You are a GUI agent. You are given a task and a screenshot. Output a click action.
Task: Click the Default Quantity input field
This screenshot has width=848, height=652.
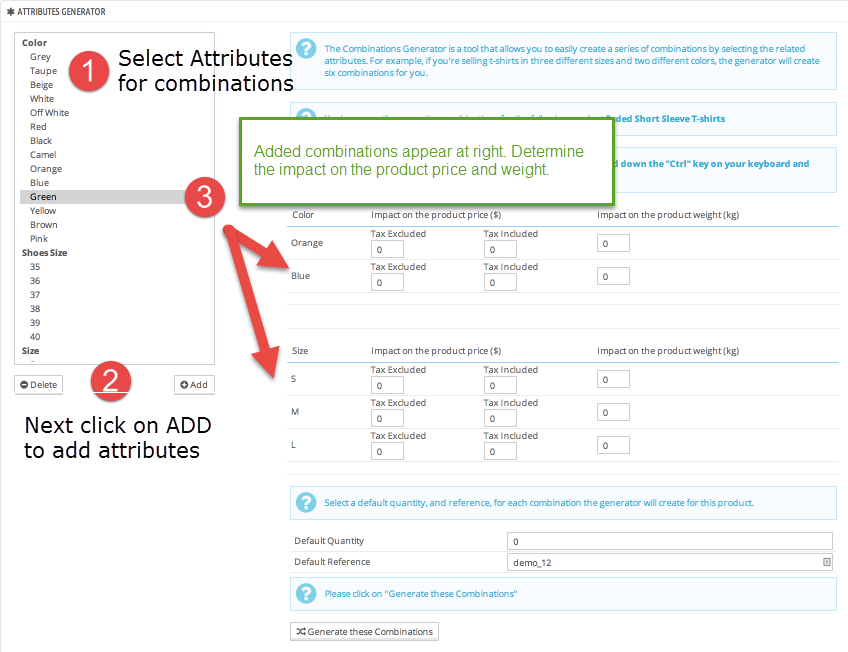tap(669, 541)
